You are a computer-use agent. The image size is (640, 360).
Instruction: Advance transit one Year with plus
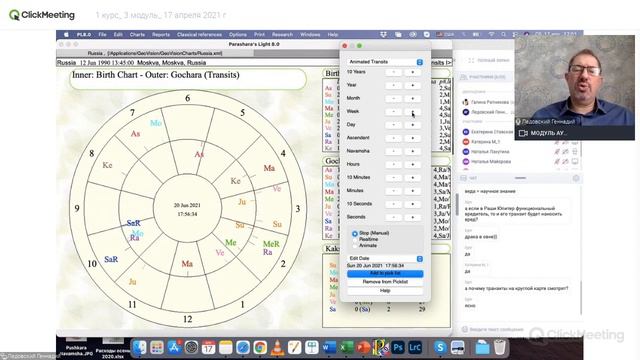point(413,85)
